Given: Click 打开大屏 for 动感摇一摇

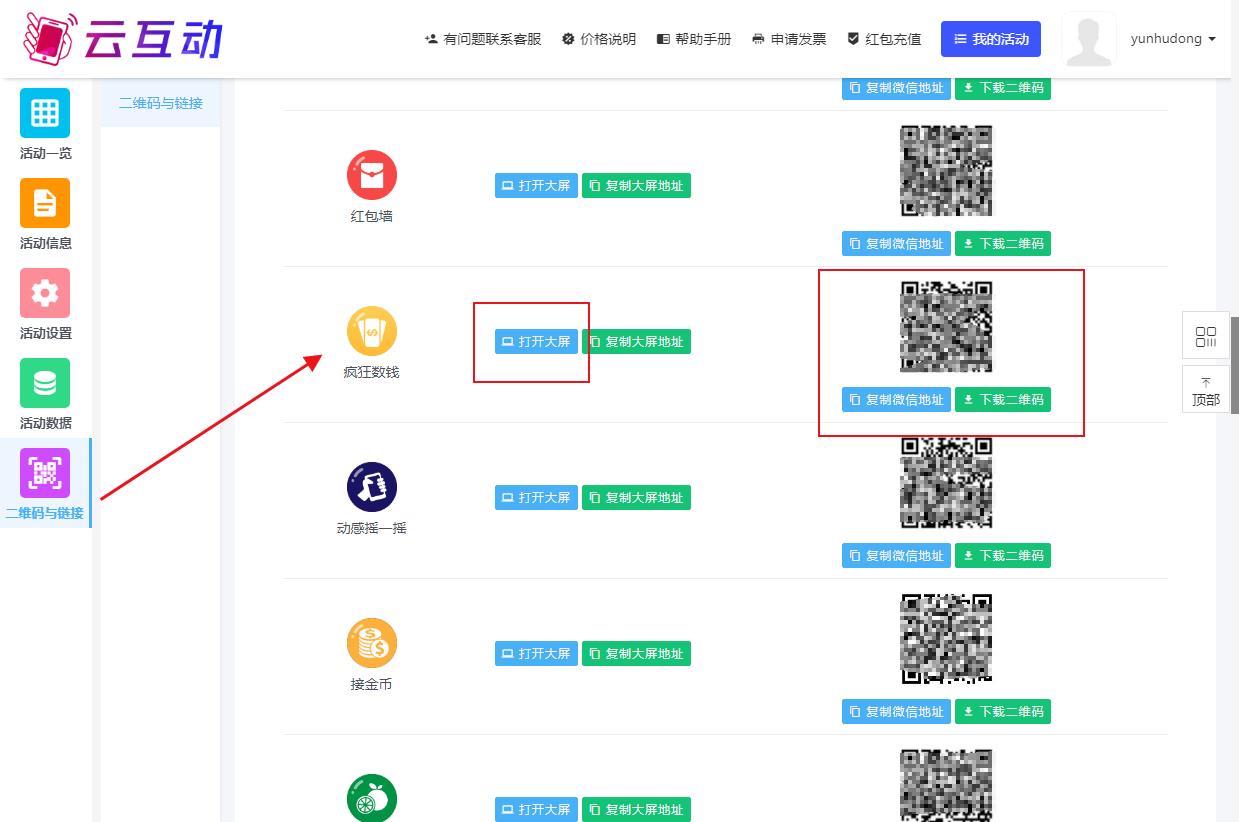Looking at the screenshot, I should pos(536,498).
